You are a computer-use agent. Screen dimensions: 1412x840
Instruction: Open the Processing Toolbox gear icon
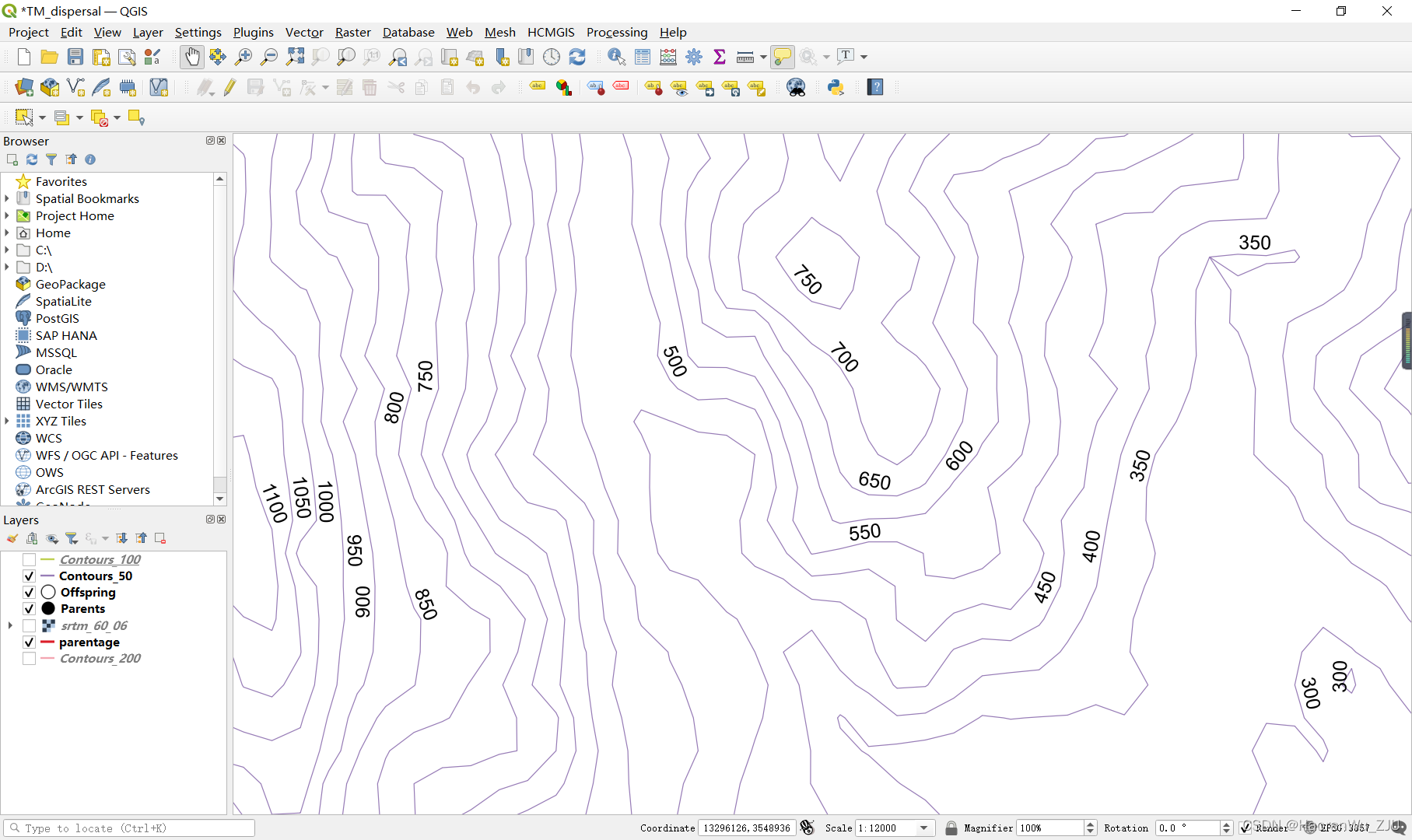point(694,57)
